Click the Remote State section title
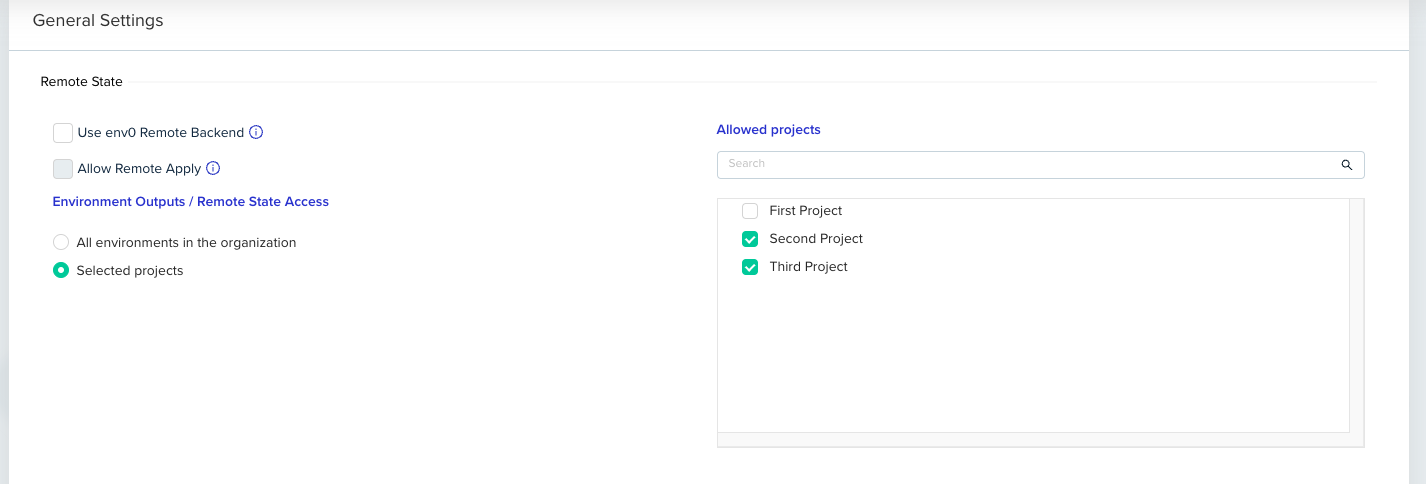Image resolution: width=1426 pixels, height=484 pixels. 81,82
